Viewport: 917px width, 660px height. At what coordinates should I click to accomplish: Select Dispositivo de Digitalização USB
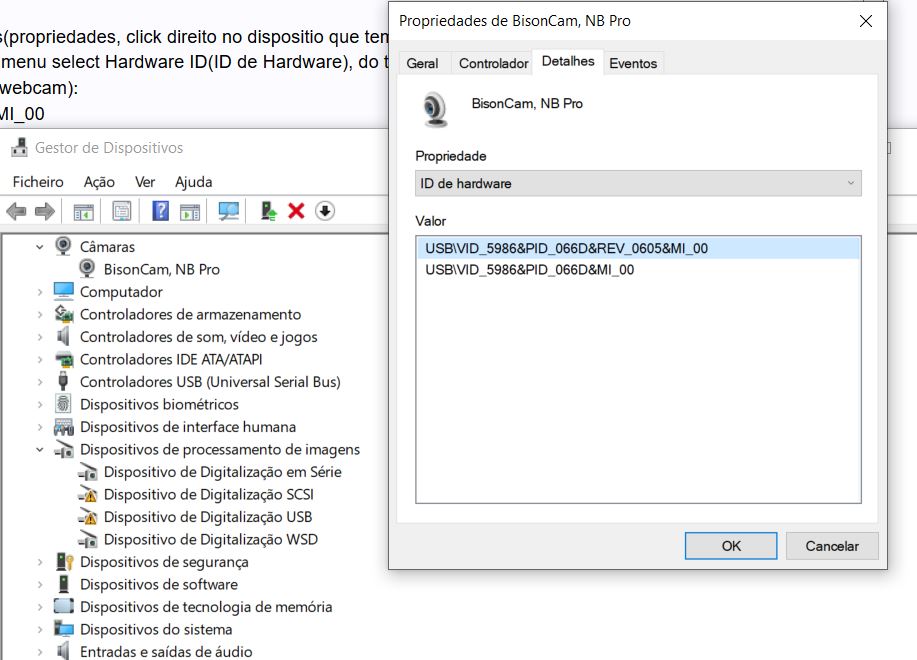(208, 517)
